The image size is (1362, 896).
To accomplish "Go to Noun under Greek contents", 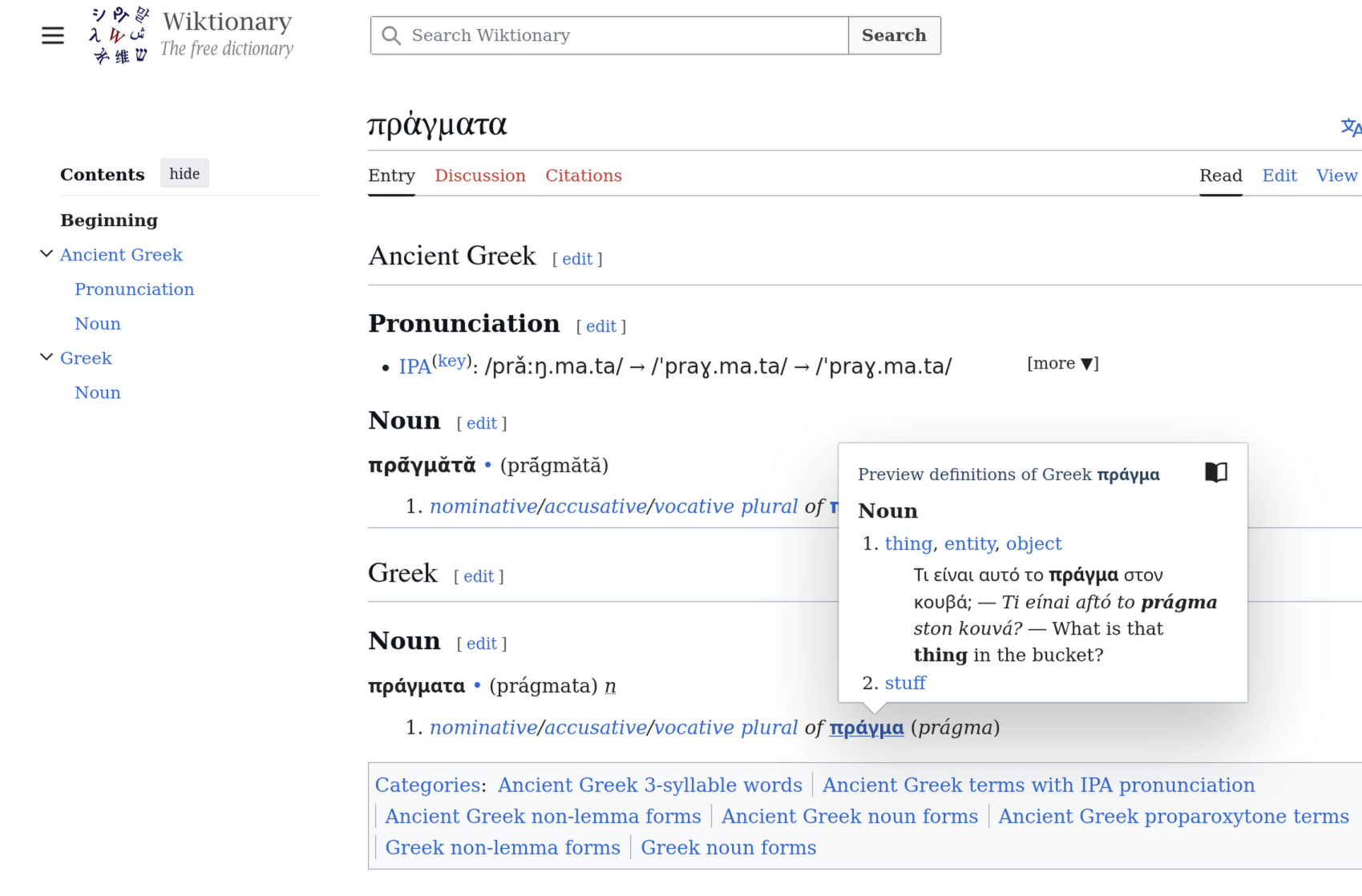I will pyautogui.click(x=98, y=393).
